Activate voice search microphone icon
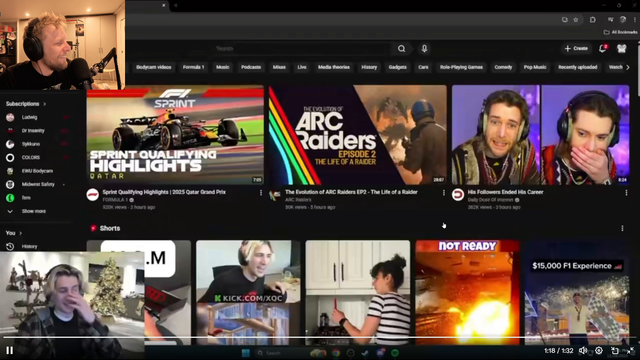 coord(424,49)
